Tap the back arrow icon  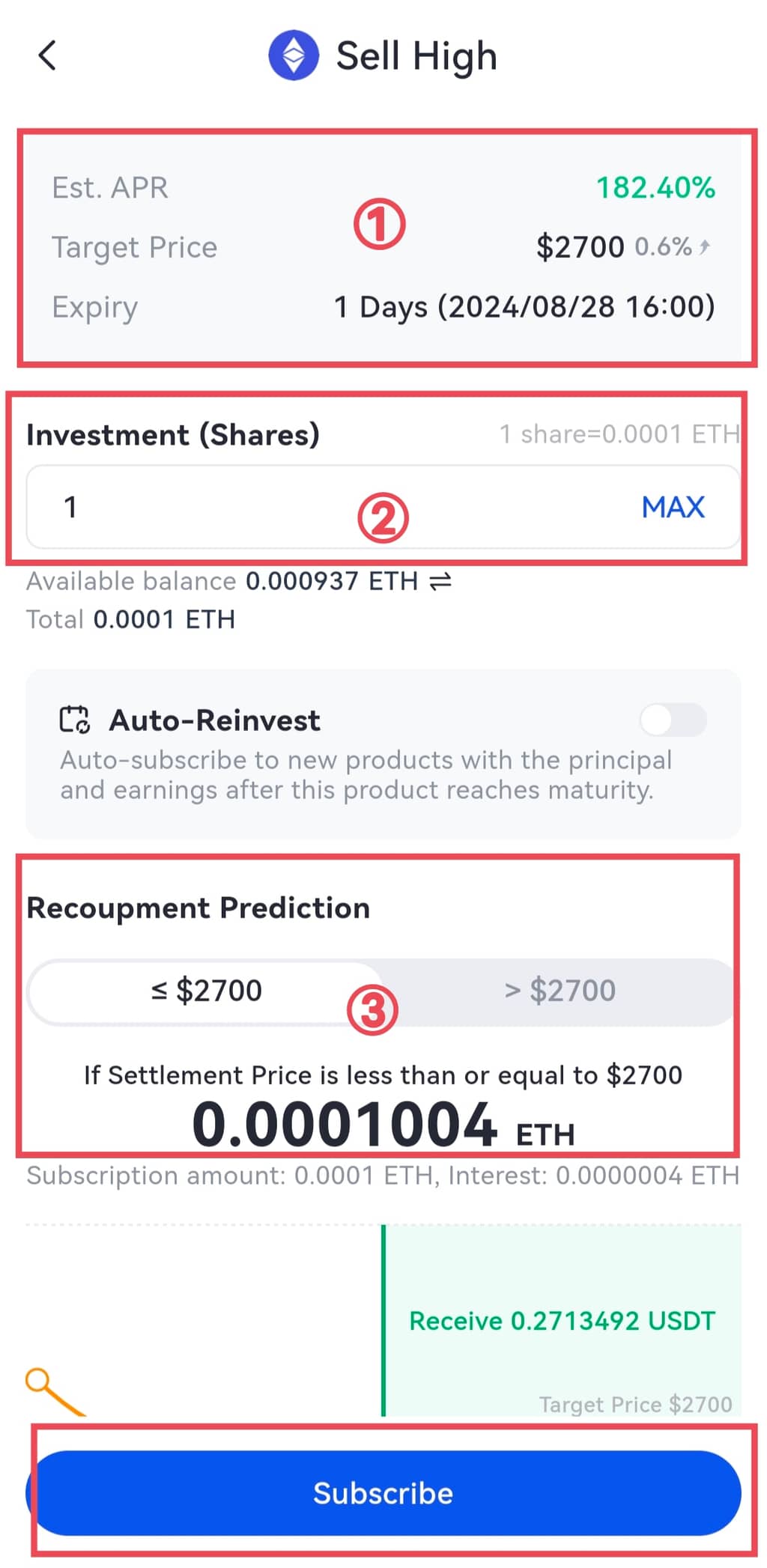[47, 55]
